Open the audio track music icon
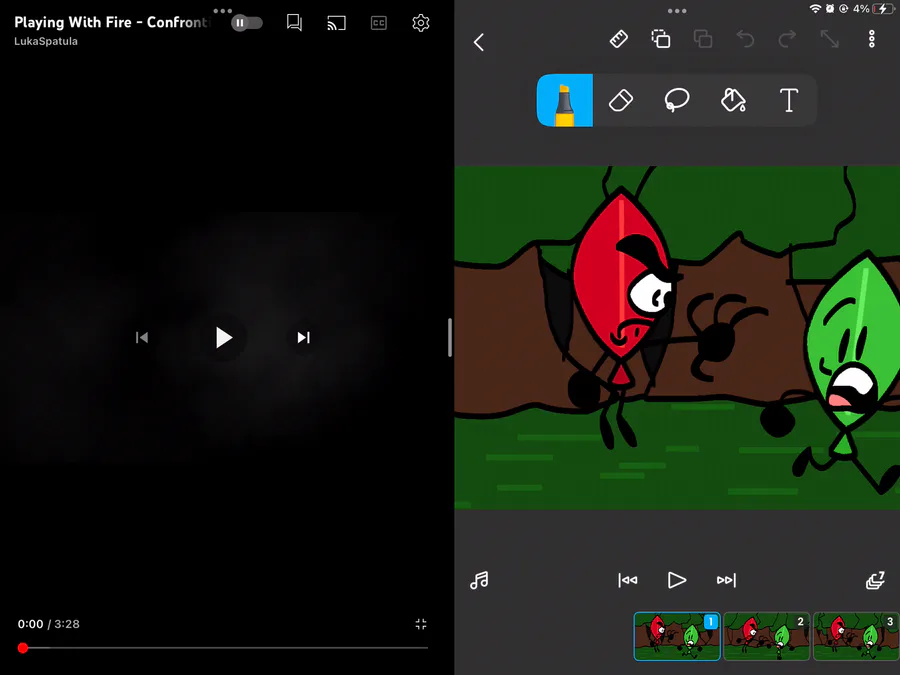900x675 pixels. pyautogui.click(x=479, y=580)
